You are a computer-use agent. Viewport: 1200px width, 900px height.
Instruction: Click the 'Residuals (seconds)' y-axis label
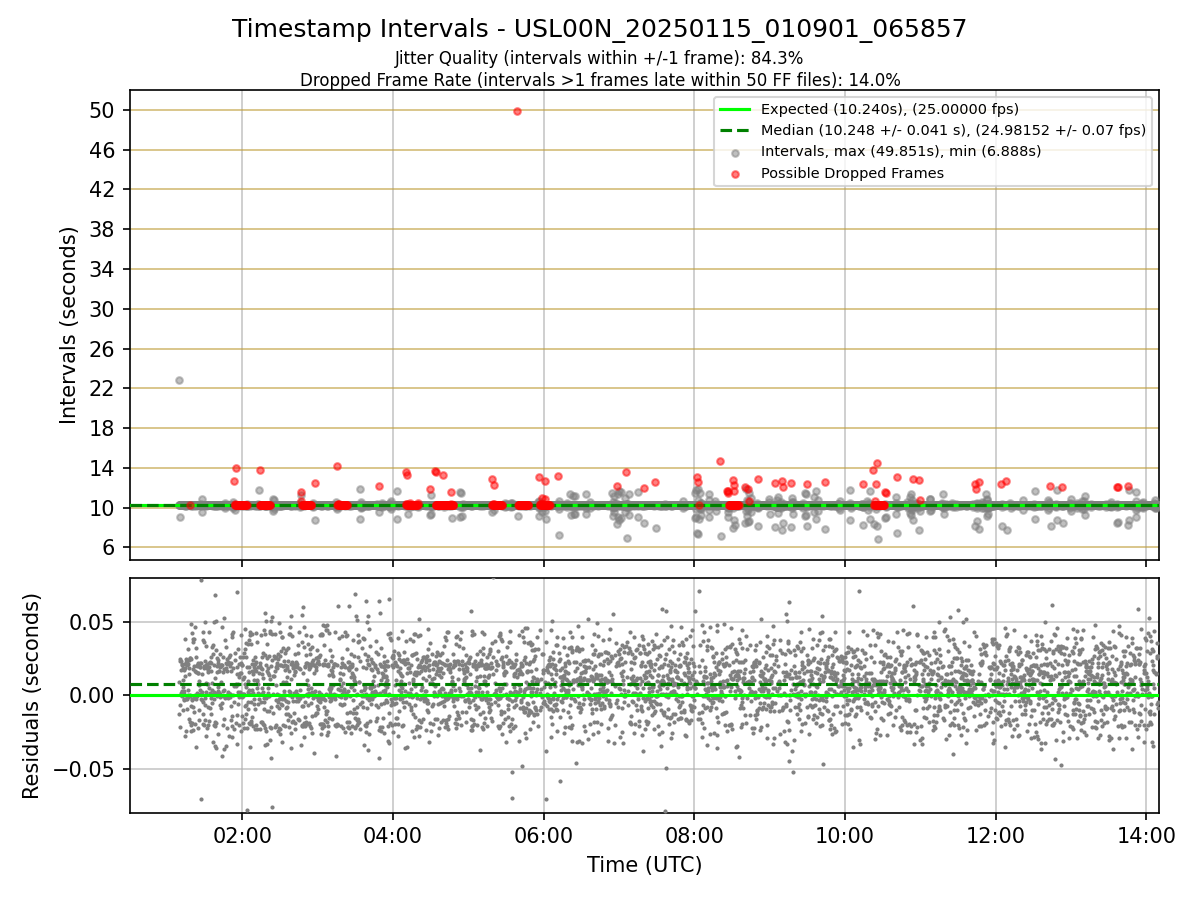click(x=31, y=696)
